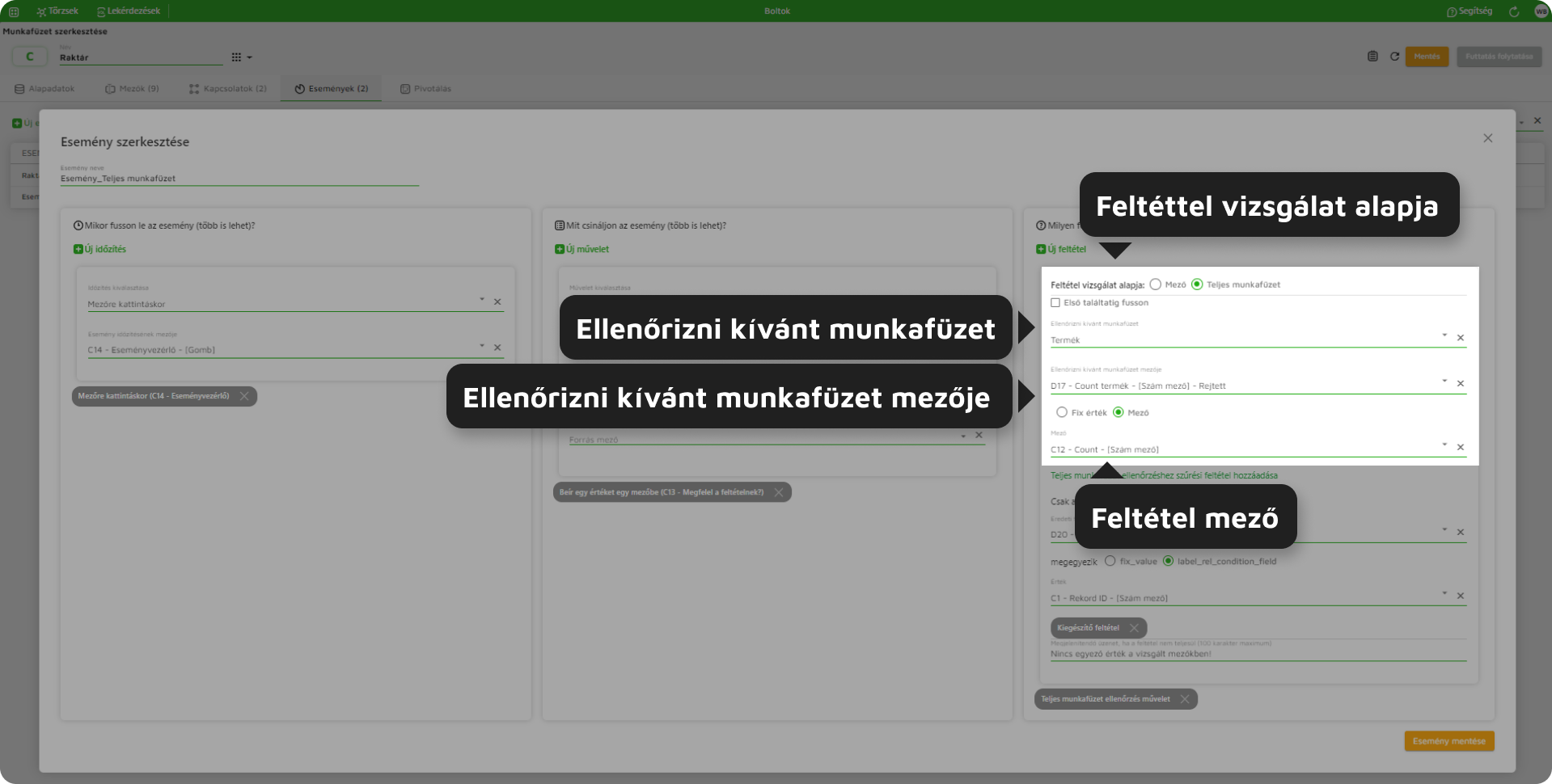This screenshot has height=784, width=1552.
Task: Clear the C14 - Eseményvezérlő field
Action: (x=497, y=348)
